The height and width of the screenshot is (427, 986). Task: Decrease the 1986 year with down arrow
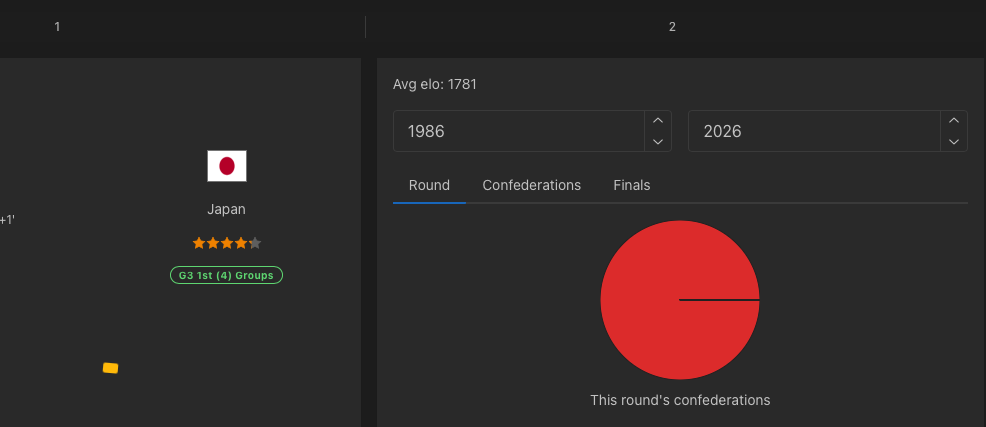(657, 142)
